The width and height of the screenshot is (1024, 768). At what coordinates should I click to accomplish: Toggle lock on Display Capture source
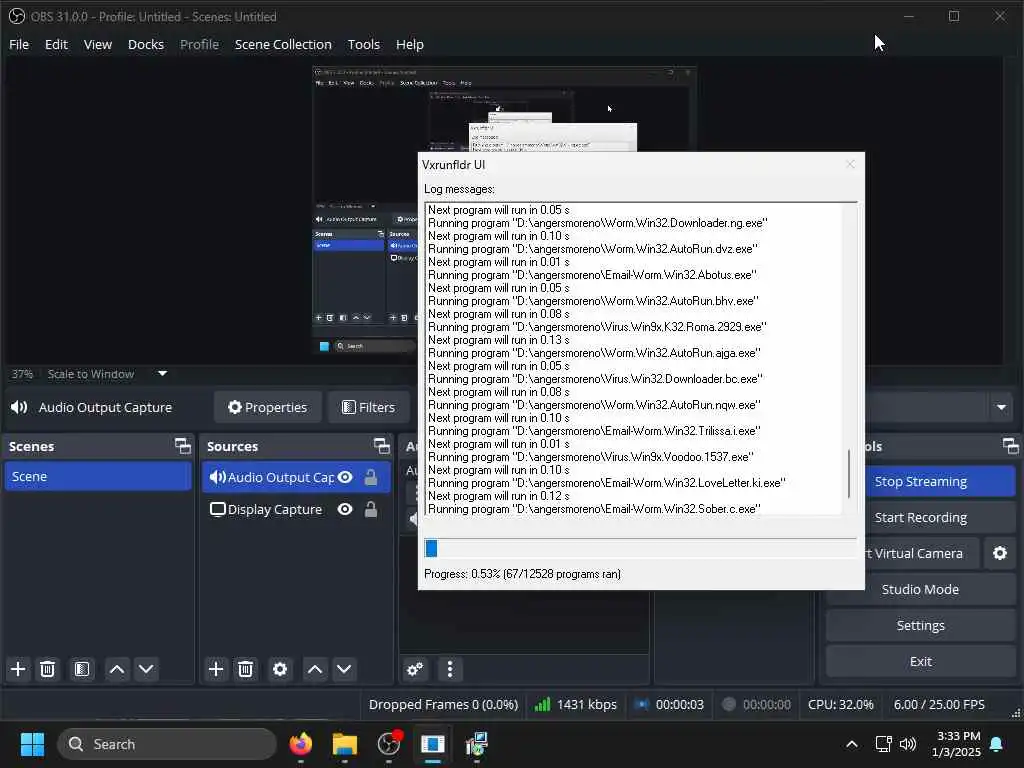pos(371,509)
